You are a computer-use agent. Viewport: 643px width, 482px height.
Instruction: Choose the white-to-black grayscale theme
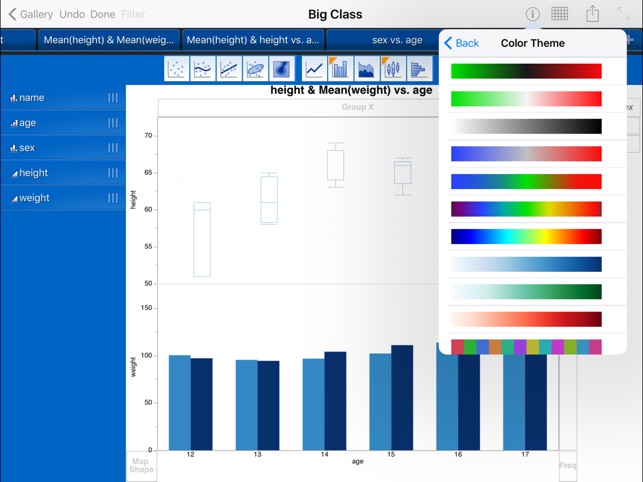(x=526, y=126)
